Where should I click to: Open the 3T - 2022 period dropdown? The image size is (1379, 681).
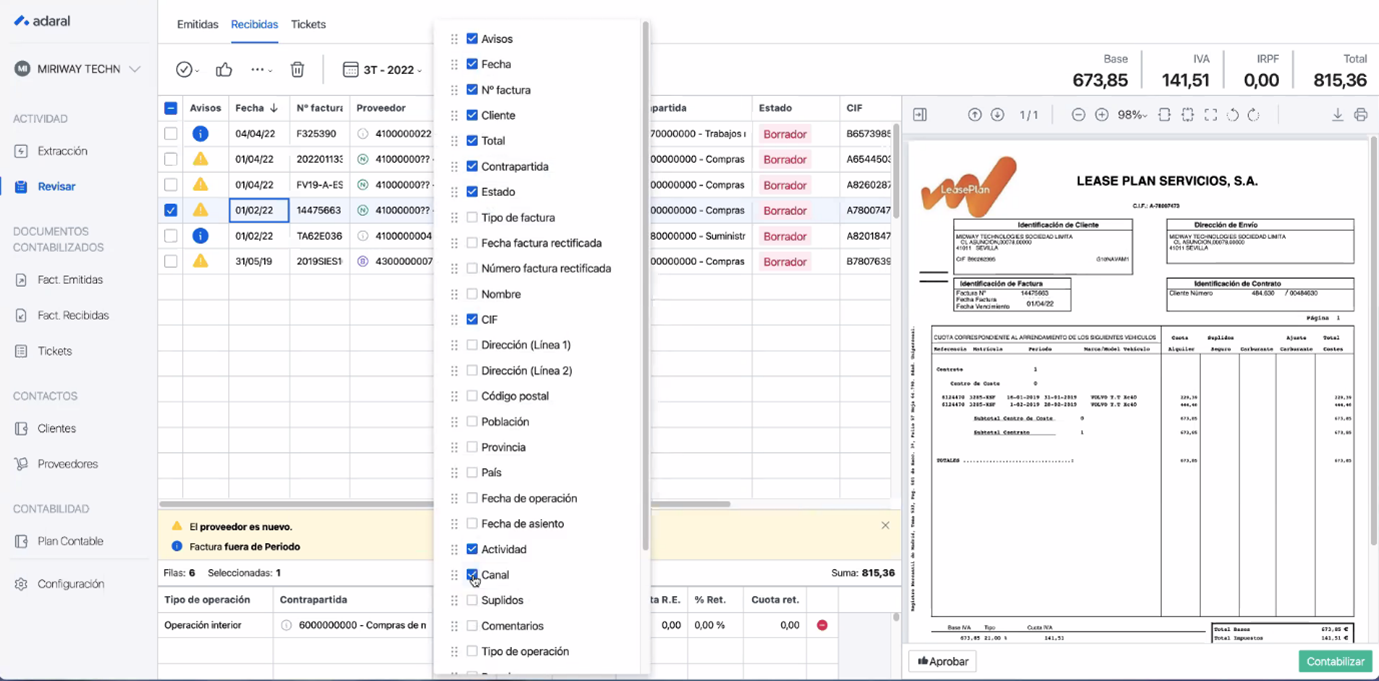382,70
